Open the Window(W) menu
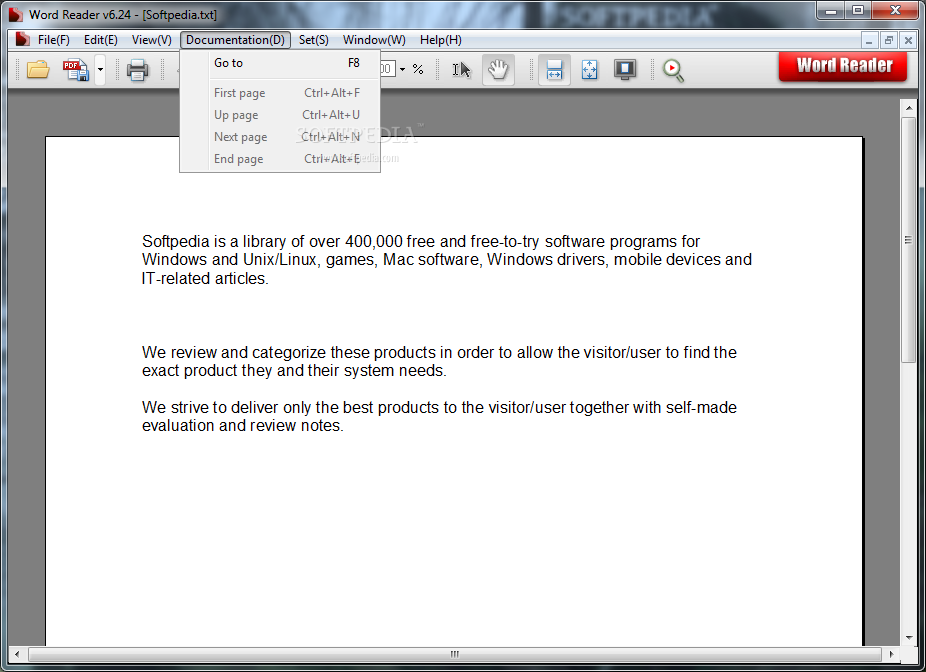926x672 pixels. click(x=374, y=40)
